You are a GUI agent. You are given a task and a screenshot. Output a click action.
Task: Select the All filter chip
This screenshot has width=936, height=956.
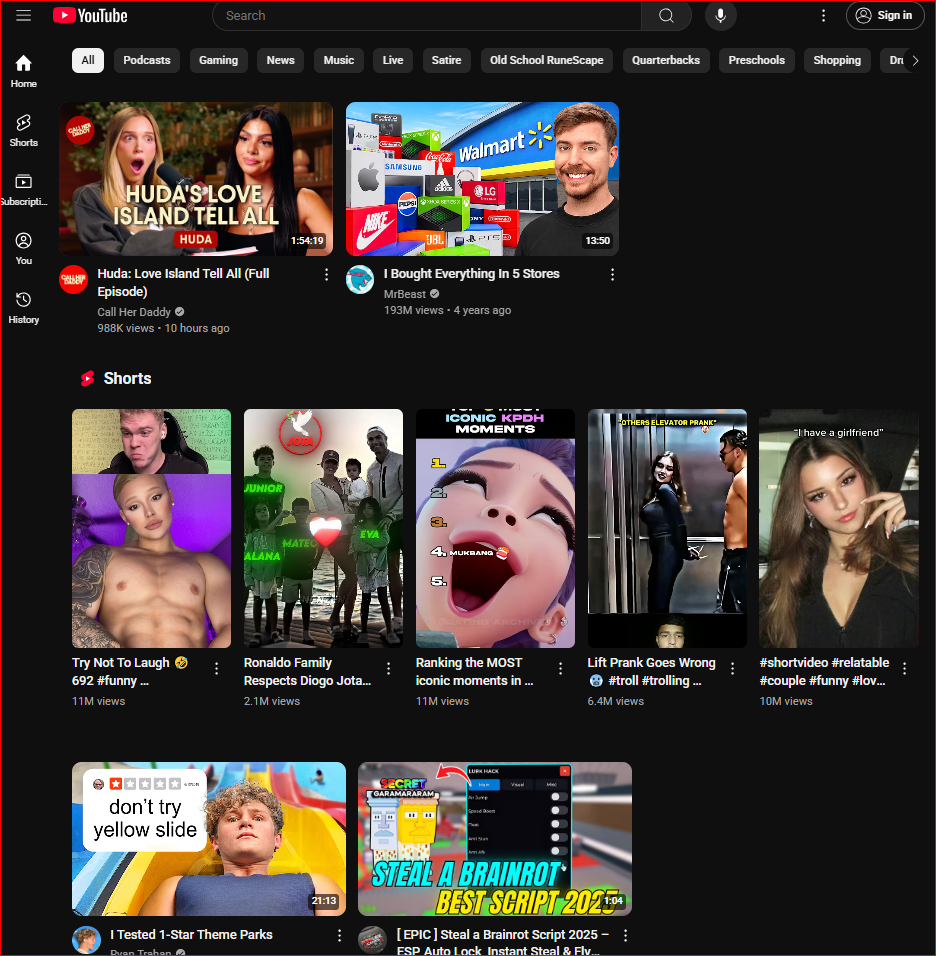[88, 60]
